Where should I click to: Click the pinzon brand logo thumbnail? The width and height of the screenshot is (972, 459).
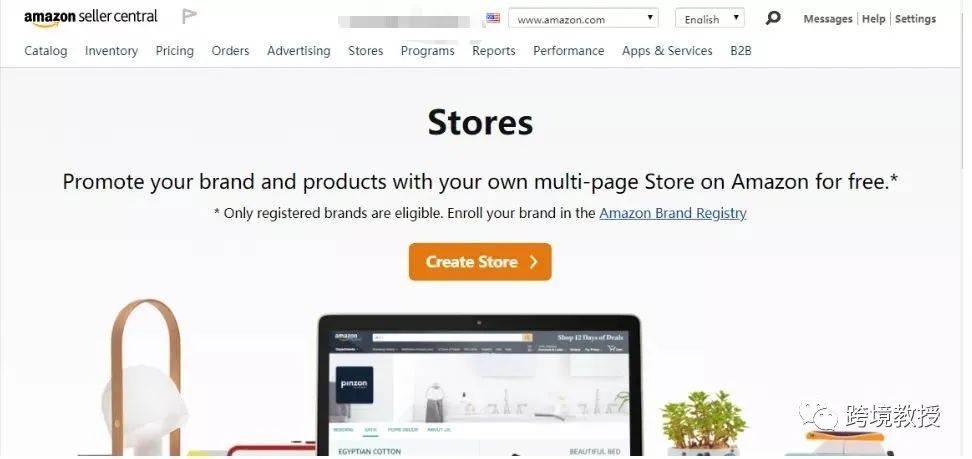coord(355,385)
